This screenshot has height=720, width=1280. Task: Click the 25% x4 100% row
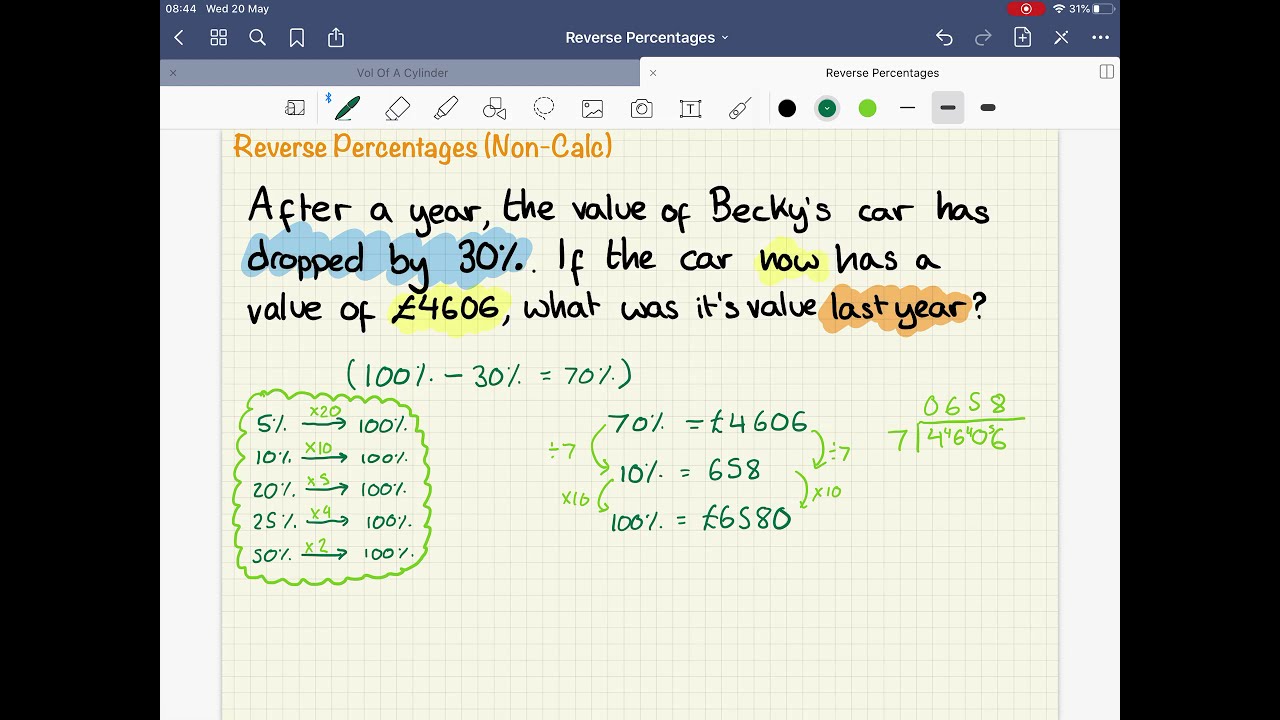pos(333,520)
